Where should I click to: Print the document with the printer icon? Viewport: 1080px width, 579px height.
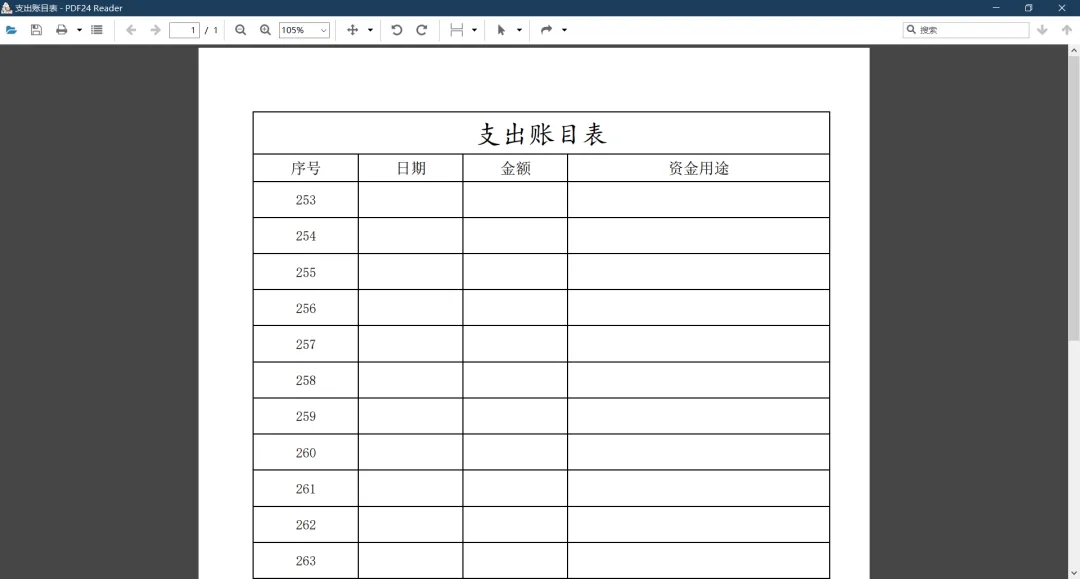[x=61, y=30]
